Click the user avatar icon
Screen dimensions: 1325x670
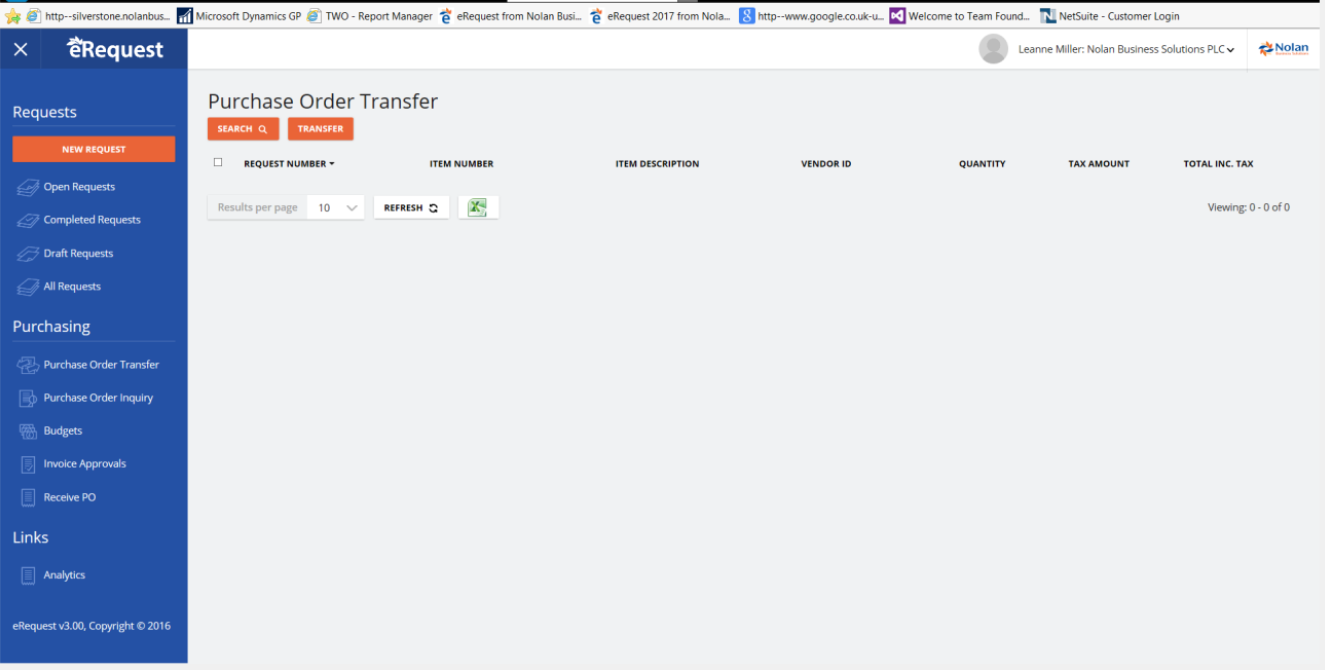click(x=992, y=49)
